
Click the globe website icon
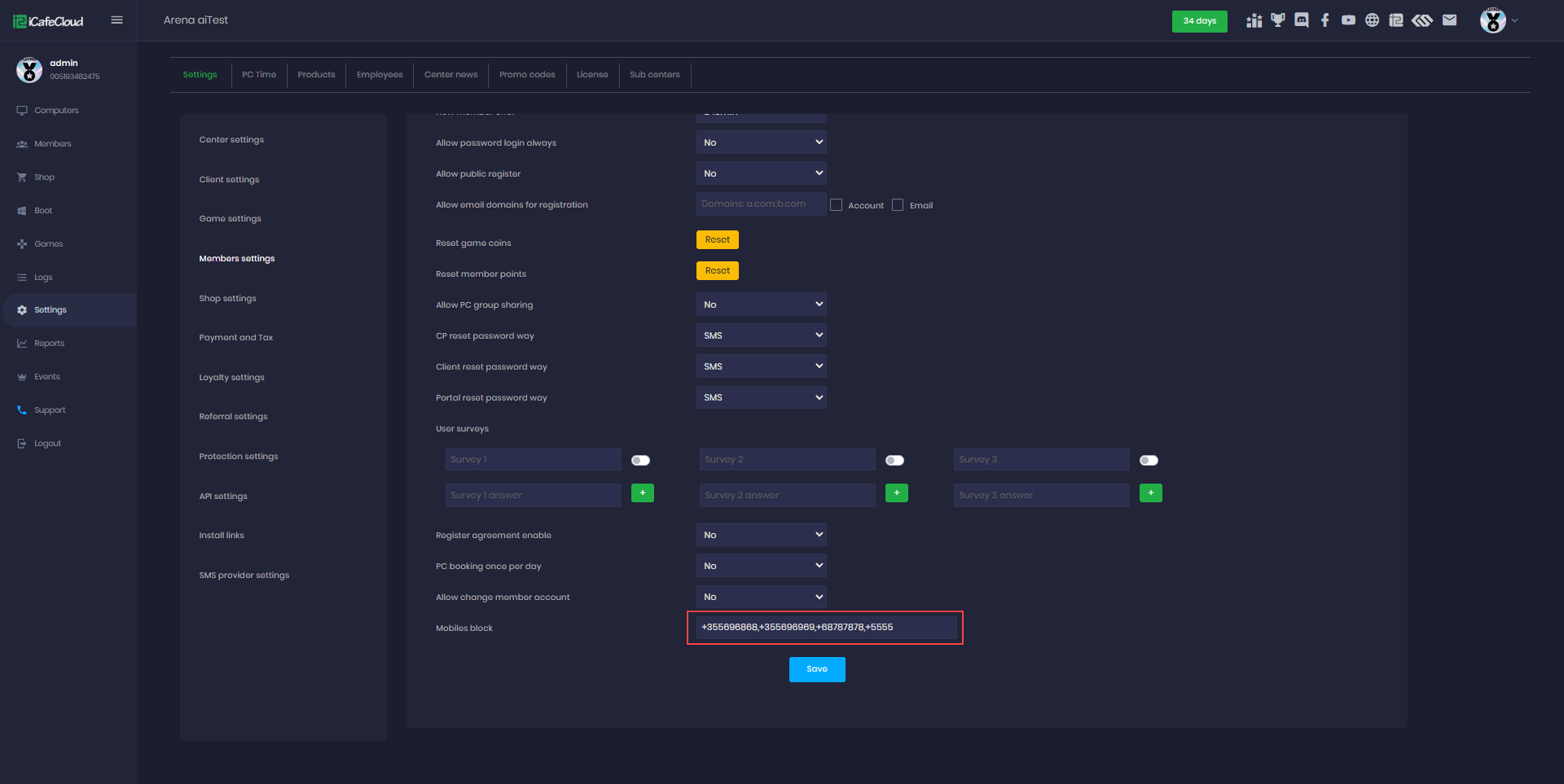(1372, 20)
